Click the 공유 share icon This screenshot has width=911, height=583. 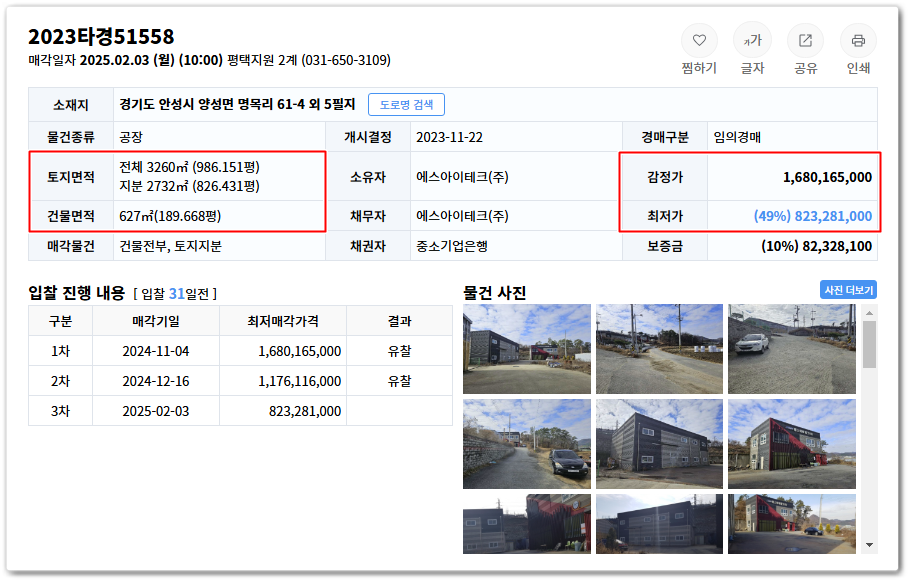pos(805,41)
